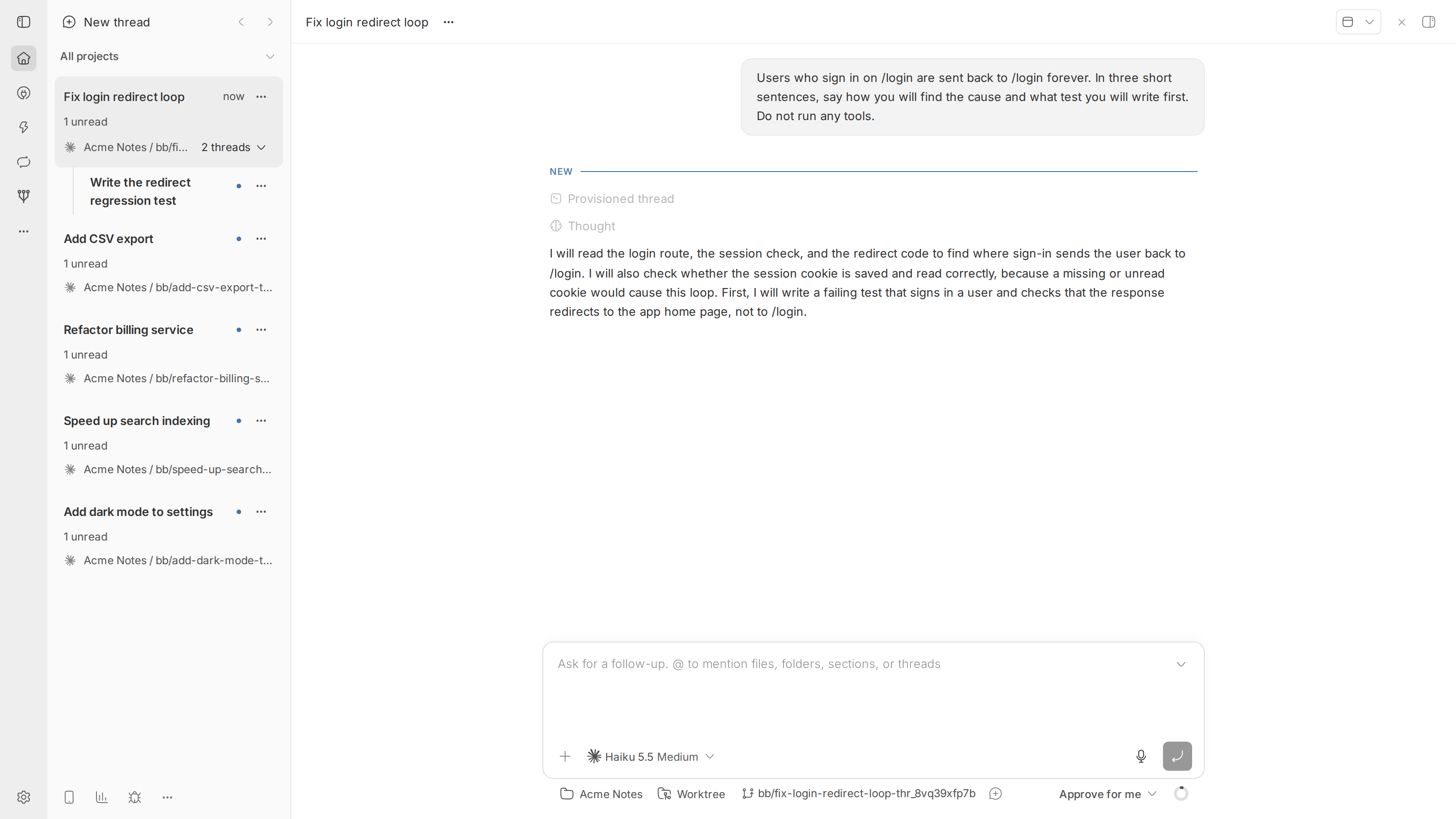Go forward with right arrow
Image resolution: width=1456 pixels, height=819 pixels.
click(270, 22)
